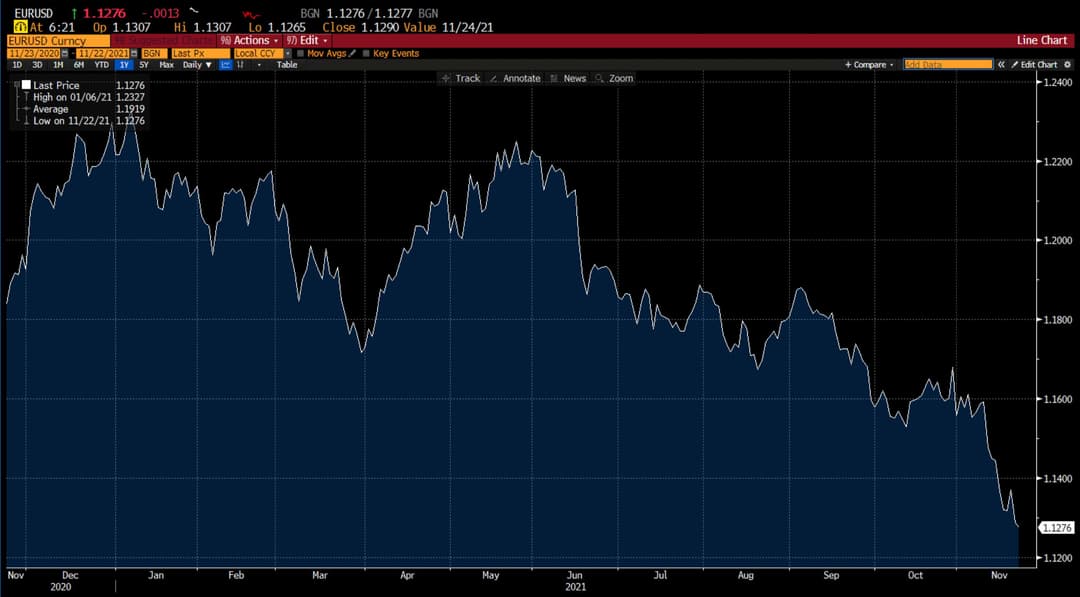Image resolution: width=1080 pixels, height=597 pixels.
Task: Click the Line Chart title label
Action: pyautogui.click(x=1041, y=41)
